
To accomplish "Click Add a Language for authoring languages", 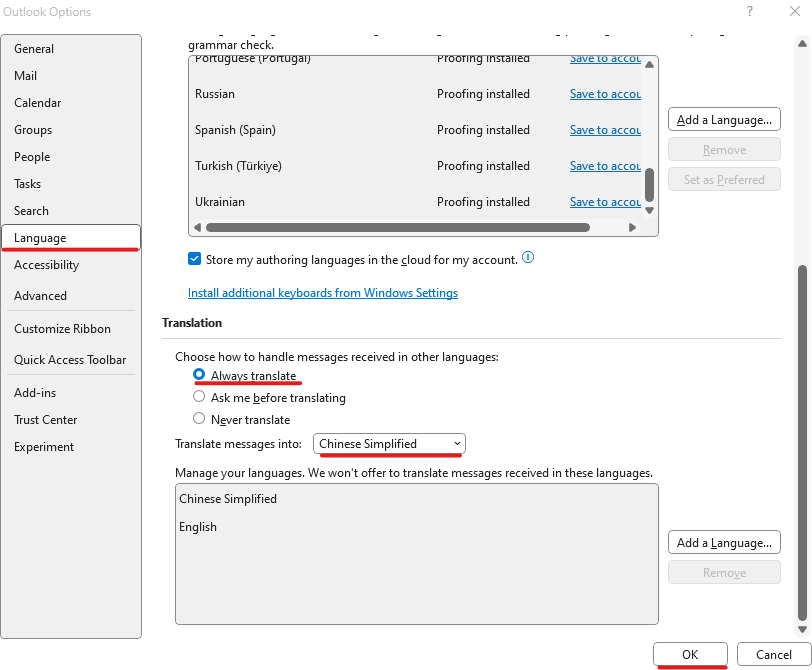I will 724,120.
